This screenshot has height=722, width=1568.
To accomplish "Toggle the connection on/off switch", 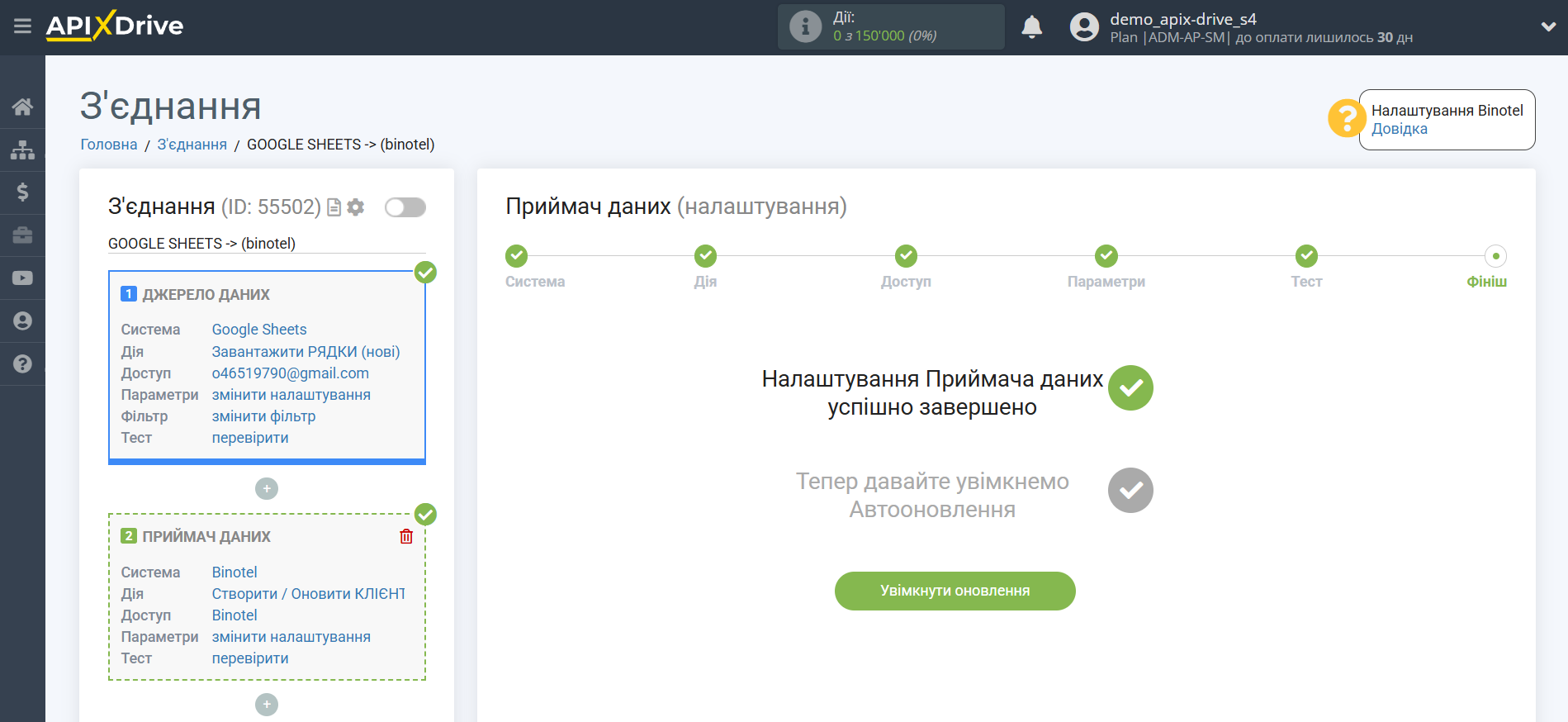I will pos(405,207).
